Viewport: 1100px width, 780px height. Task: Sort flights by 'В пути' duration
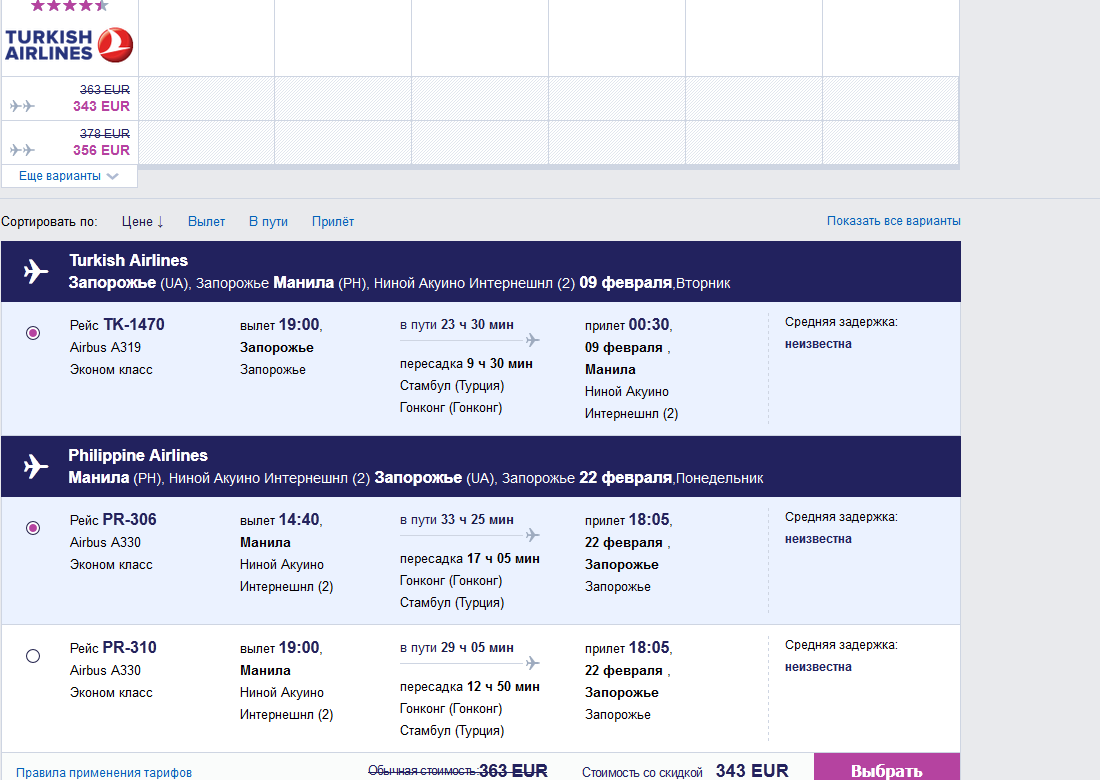click(x=268, y=221)
